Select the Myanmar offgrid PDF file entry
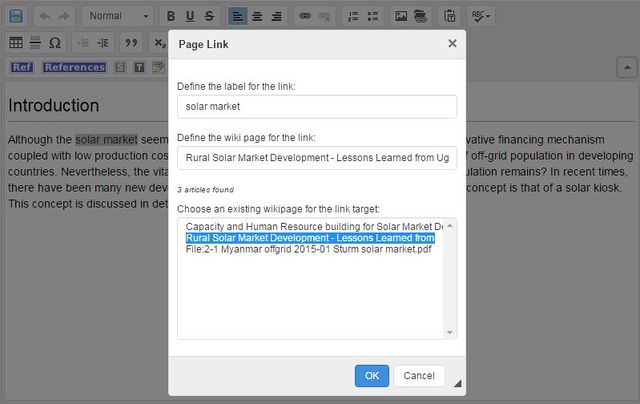The width and height of the screenshot is (640, 404). [309, 249]
